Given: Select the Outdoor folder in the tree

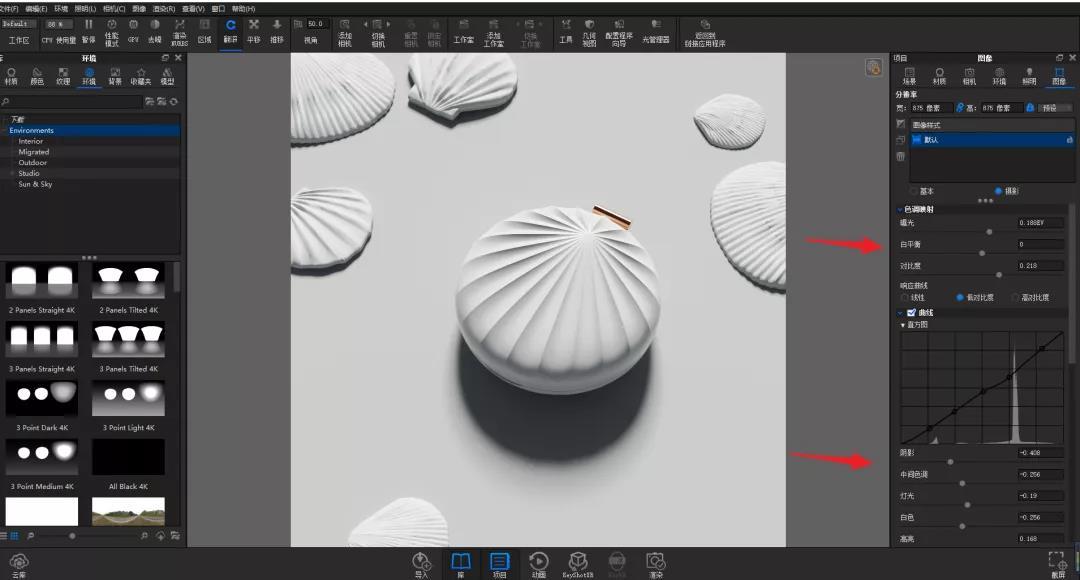Looking at the screenshot, I should (x=32, y=163).
